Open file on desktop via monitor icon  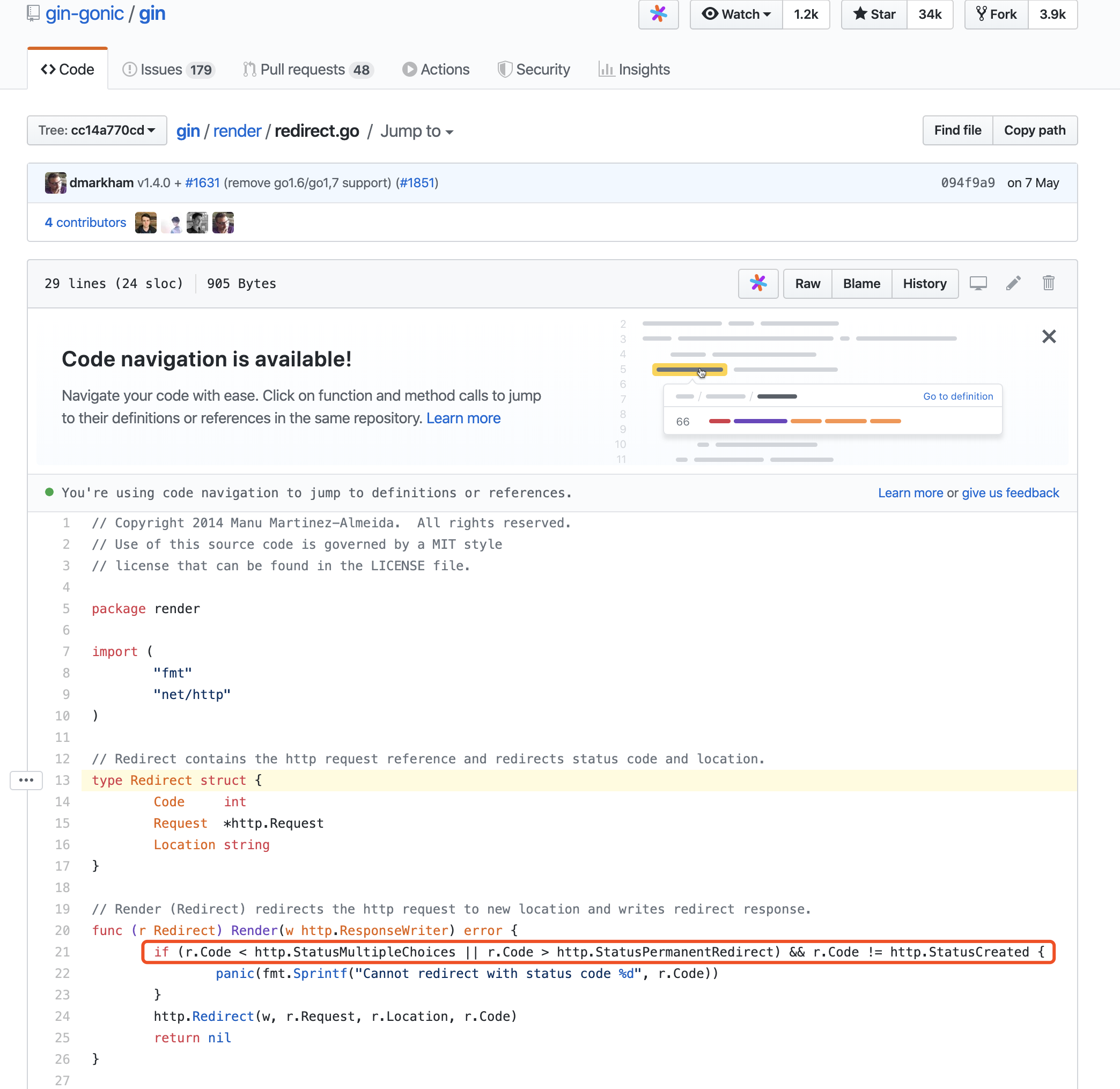(x=979, y=283)
